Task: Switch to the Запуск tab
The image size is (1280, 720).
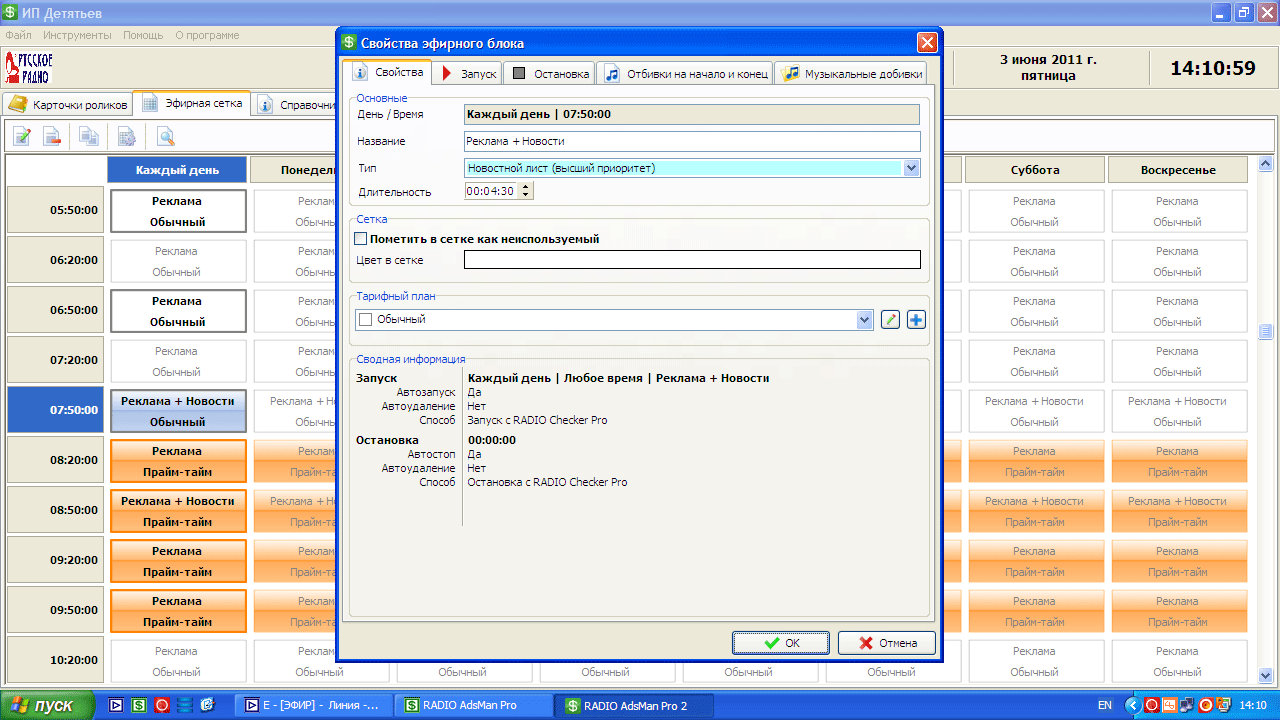Action: point(468,74)
